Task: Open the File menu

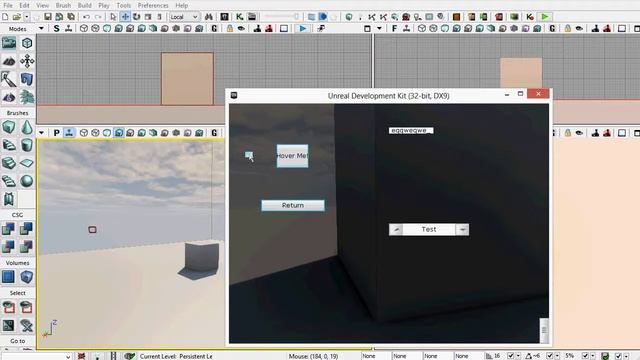Action: pos(8,5)
